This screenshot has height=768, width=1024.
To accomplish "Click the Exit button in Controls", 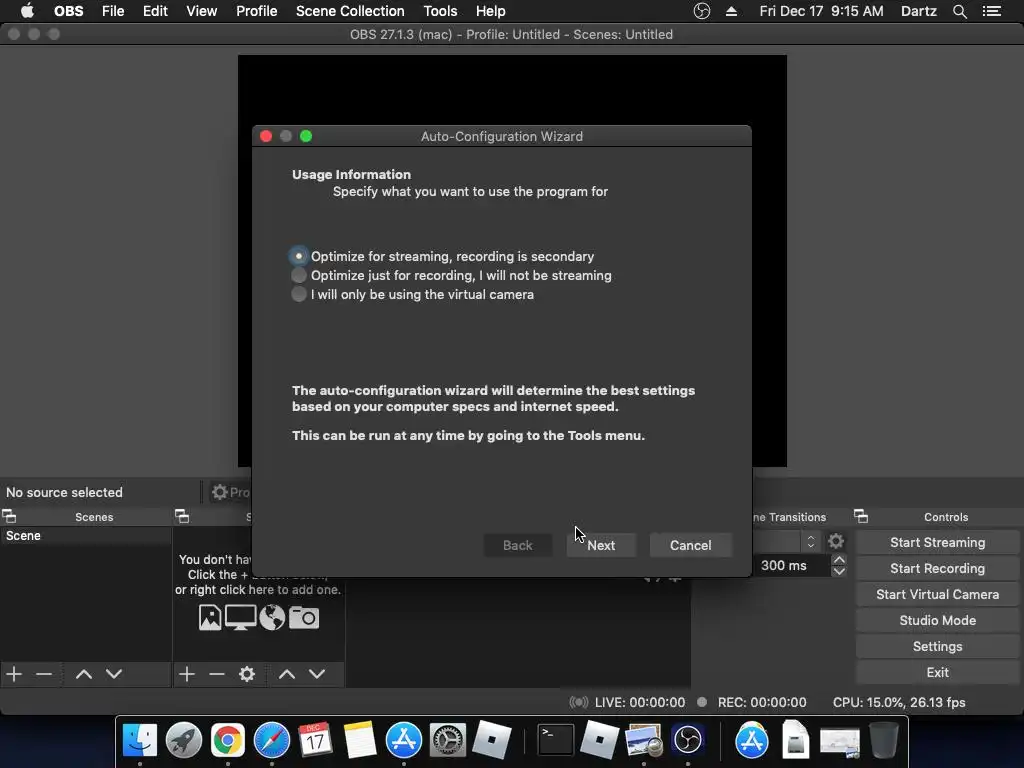I will coord(937,672).
